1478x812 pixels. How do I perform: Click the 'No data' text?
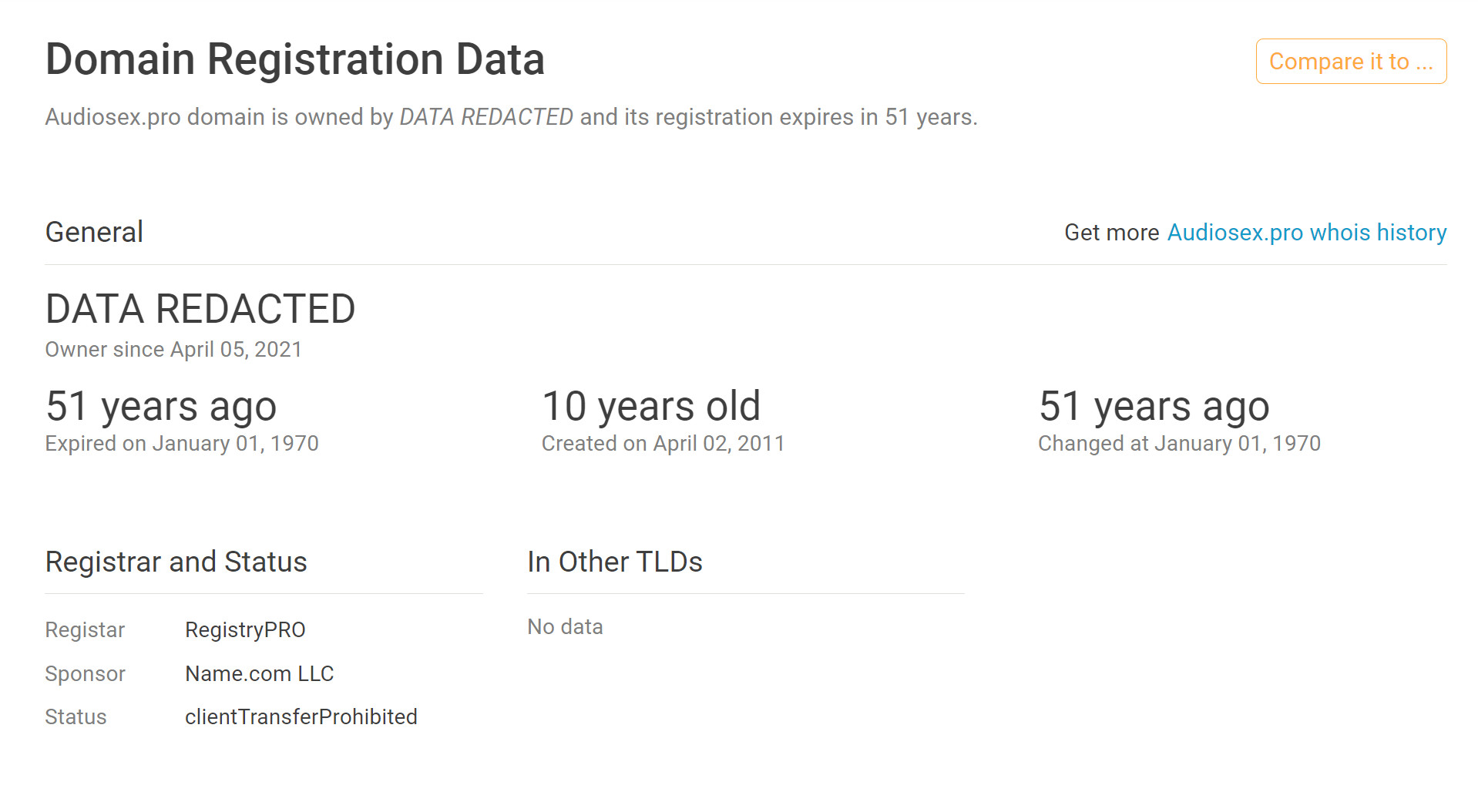pos(565,627)
